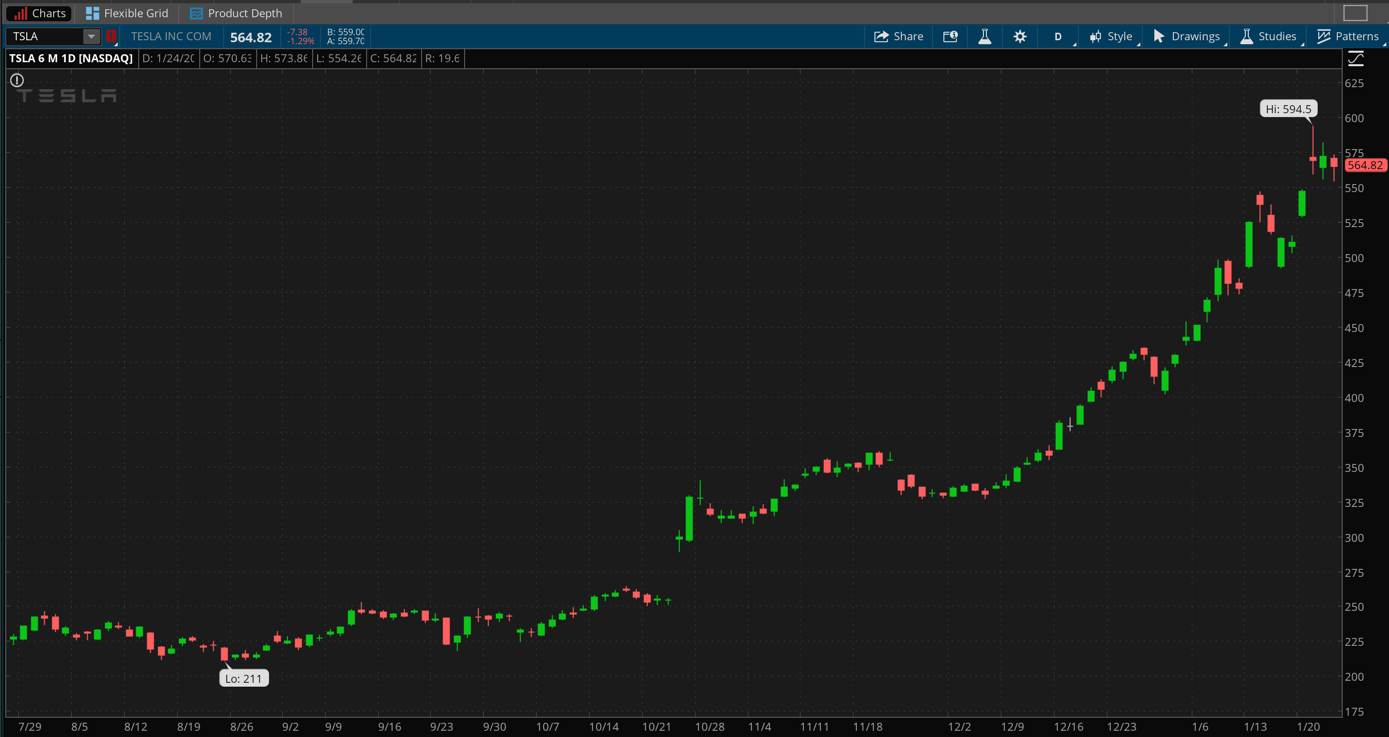Open the Patterns dropdown menu
Viewport: 1389px width, 737px height.
pos(1348,36)
